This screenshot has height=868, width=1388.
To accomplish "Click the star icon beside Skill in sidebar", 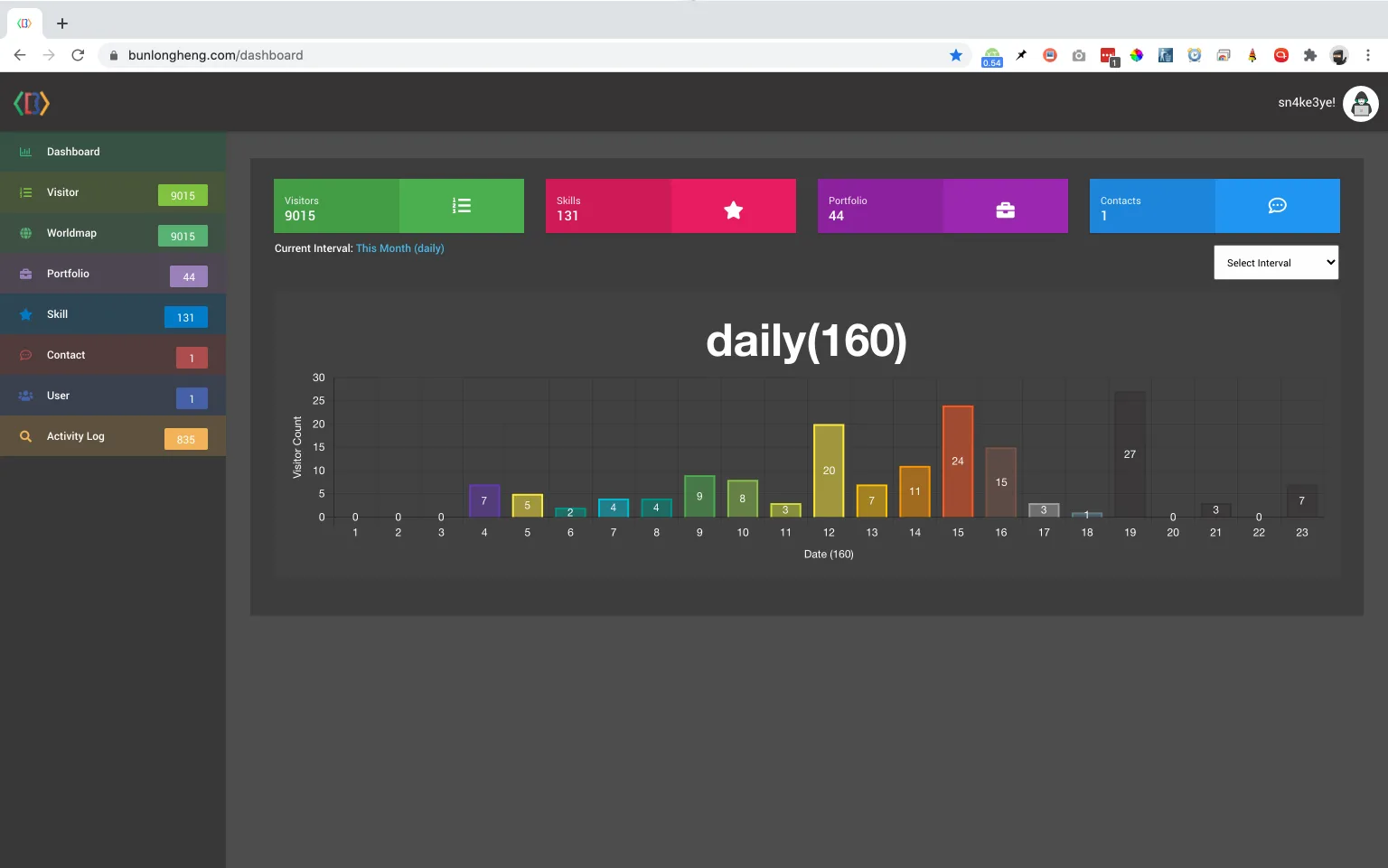I will click(x=25, y=313).
